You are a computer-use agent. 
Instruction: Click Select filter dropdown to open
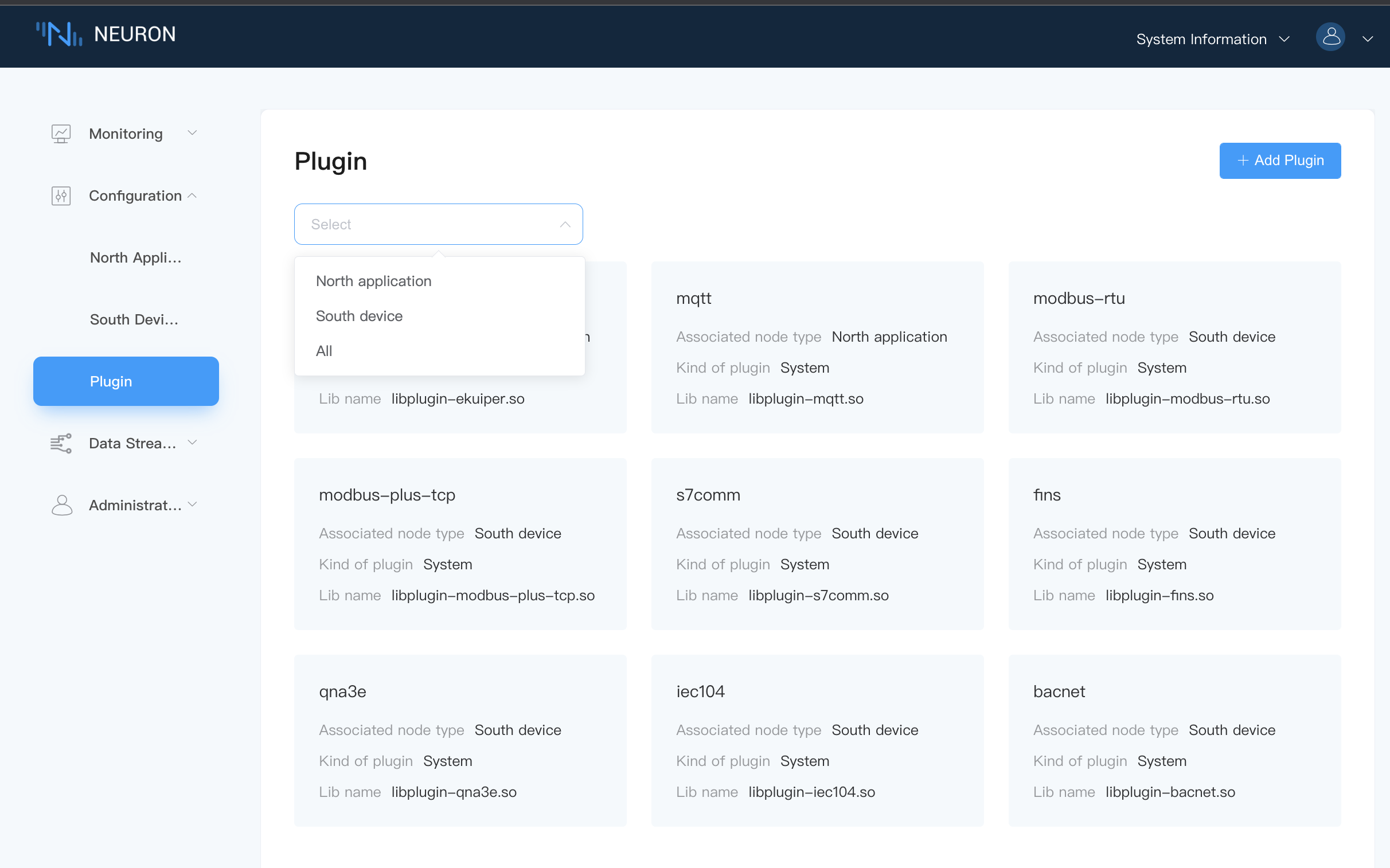439,224
